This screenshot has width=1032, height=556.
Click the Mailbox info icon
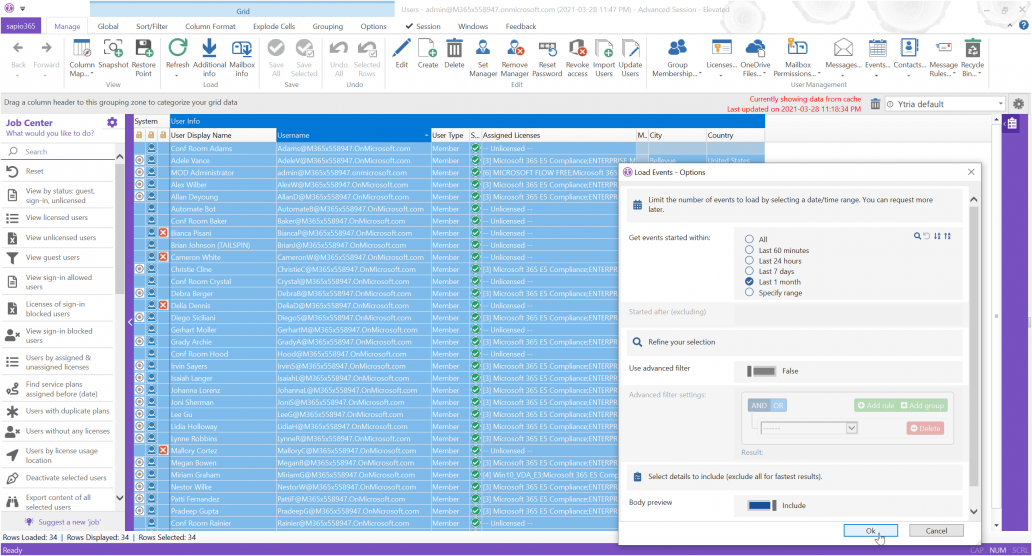tap(242, 49)
